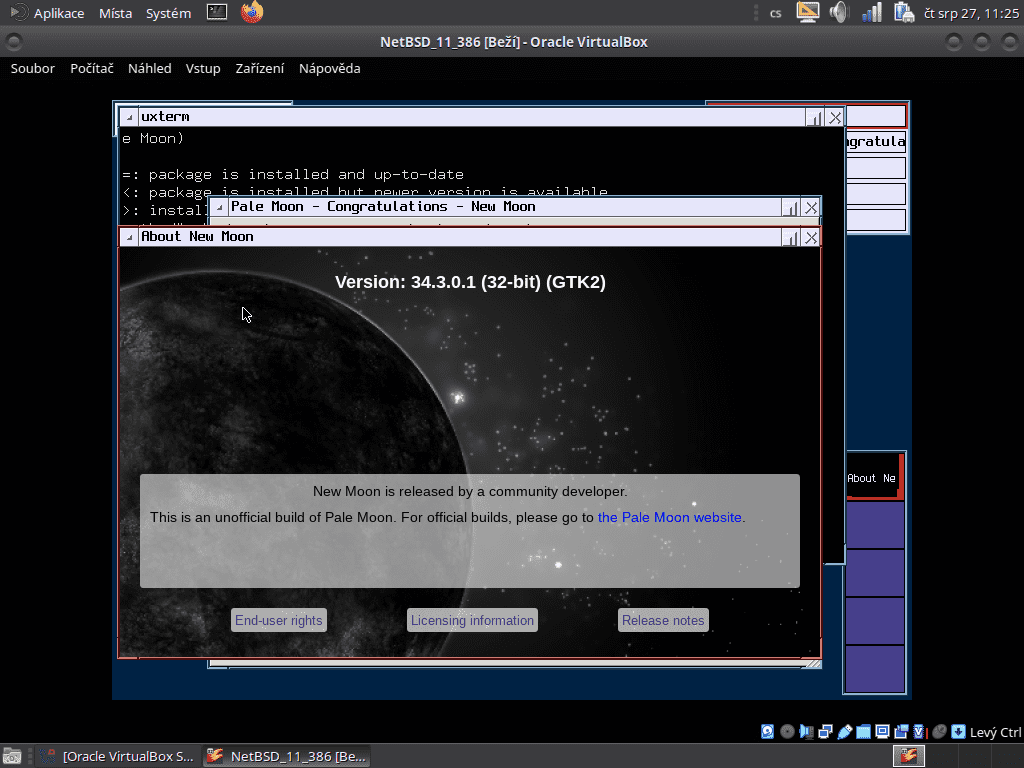Image resolution: width=1024 pixels, height=768 pixels.
Task: Click the Release notes button
Action: pyautogui.click(x=663, y=620)
